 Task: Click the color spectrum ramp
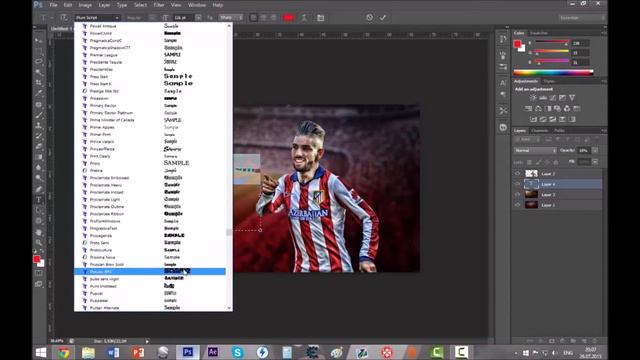point(553,73)
